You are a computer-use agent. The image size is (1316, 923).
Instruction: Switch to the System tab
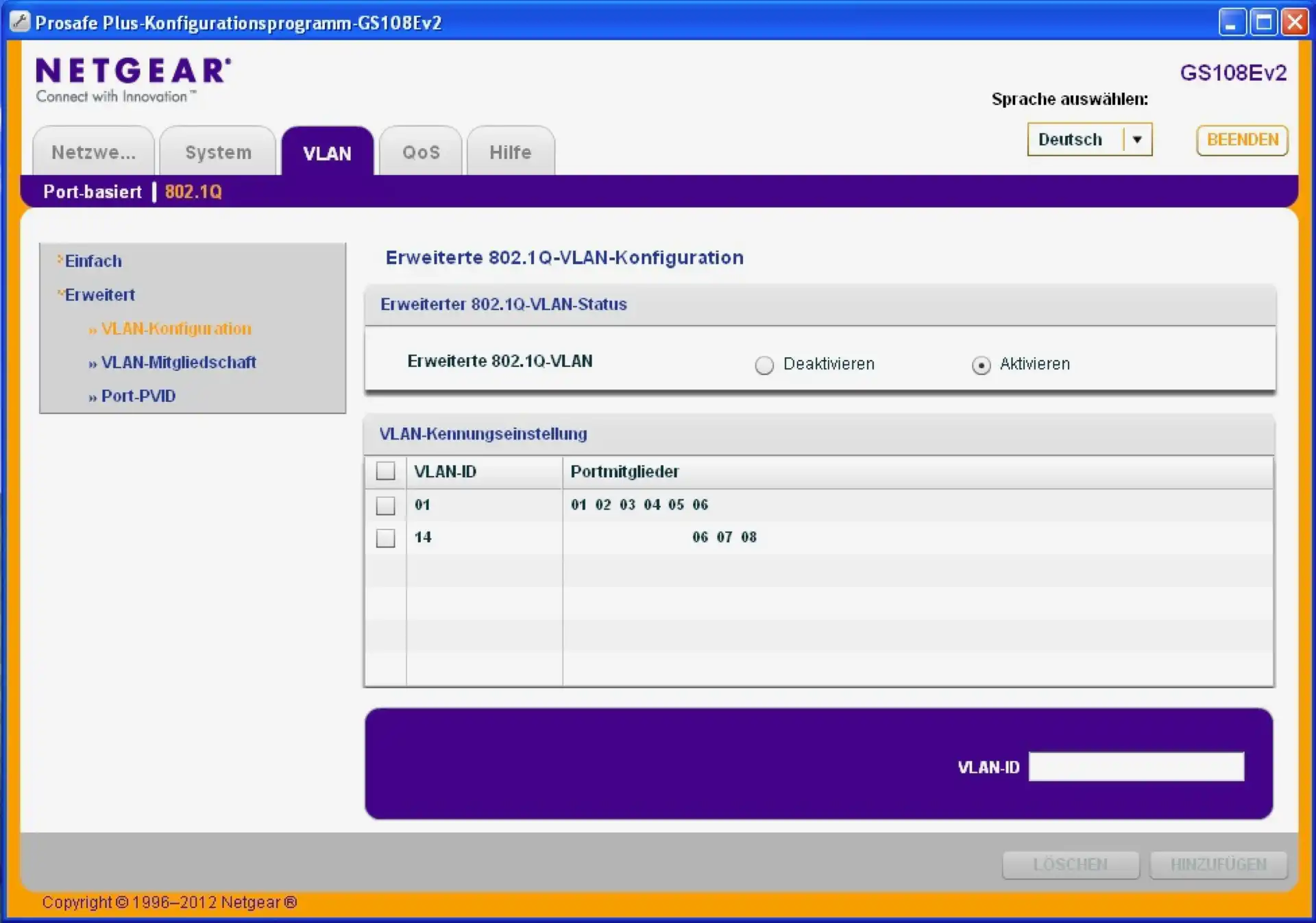218,152
